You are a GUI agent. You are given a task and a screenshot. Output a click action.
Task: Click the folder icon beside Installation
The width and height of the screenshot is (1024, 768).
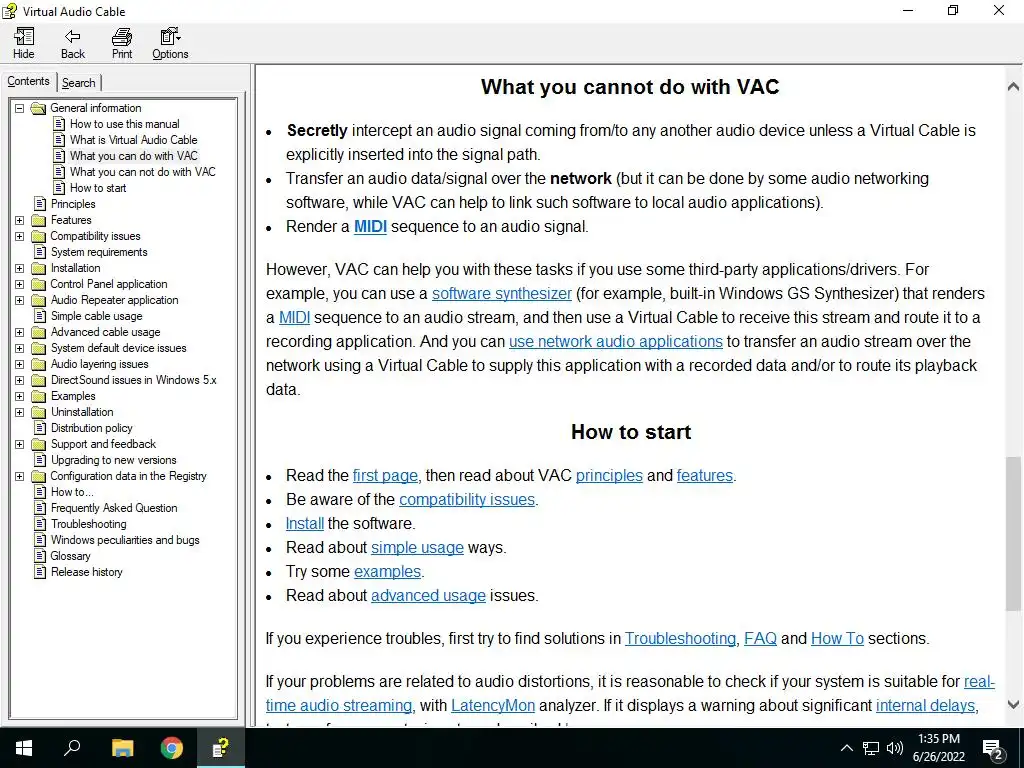pos(39,268)
